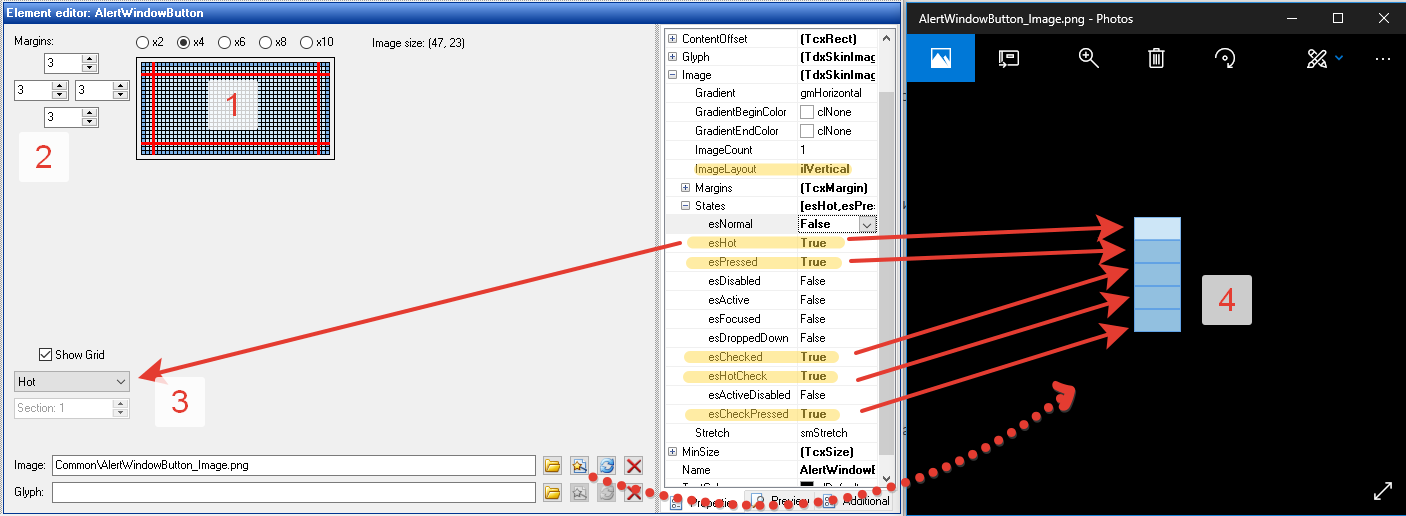1406x516 pixels.
Task: Delete the picture using Photos trash icon
Action: 1156,59
